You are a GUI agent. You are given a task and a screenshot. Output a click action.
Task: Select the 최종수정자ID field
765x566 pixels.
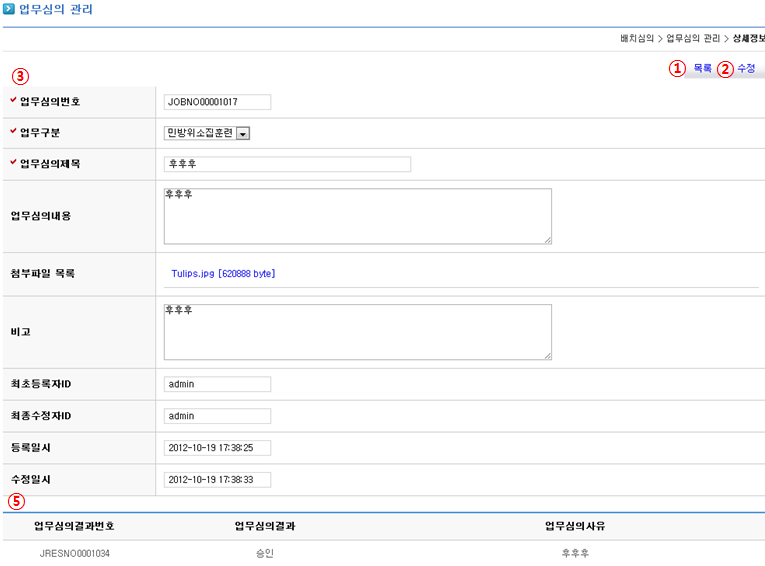217,416
